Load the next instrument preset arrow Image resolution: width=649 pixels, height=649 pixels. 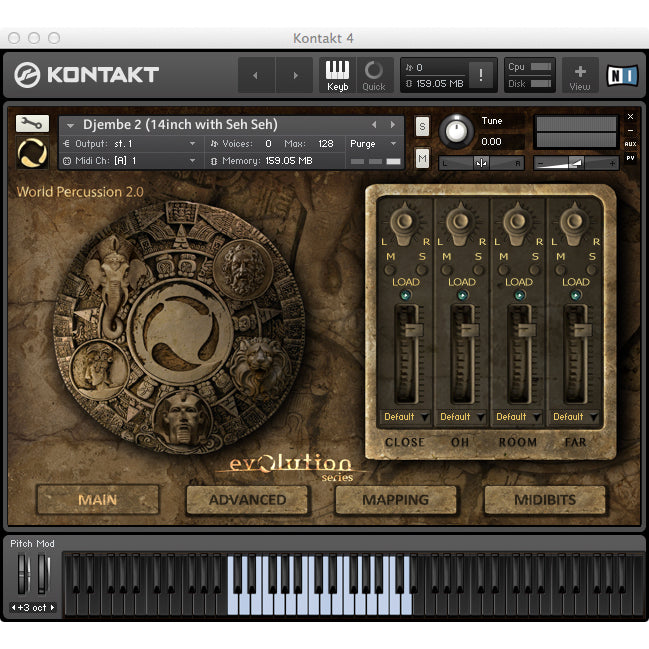393,124
